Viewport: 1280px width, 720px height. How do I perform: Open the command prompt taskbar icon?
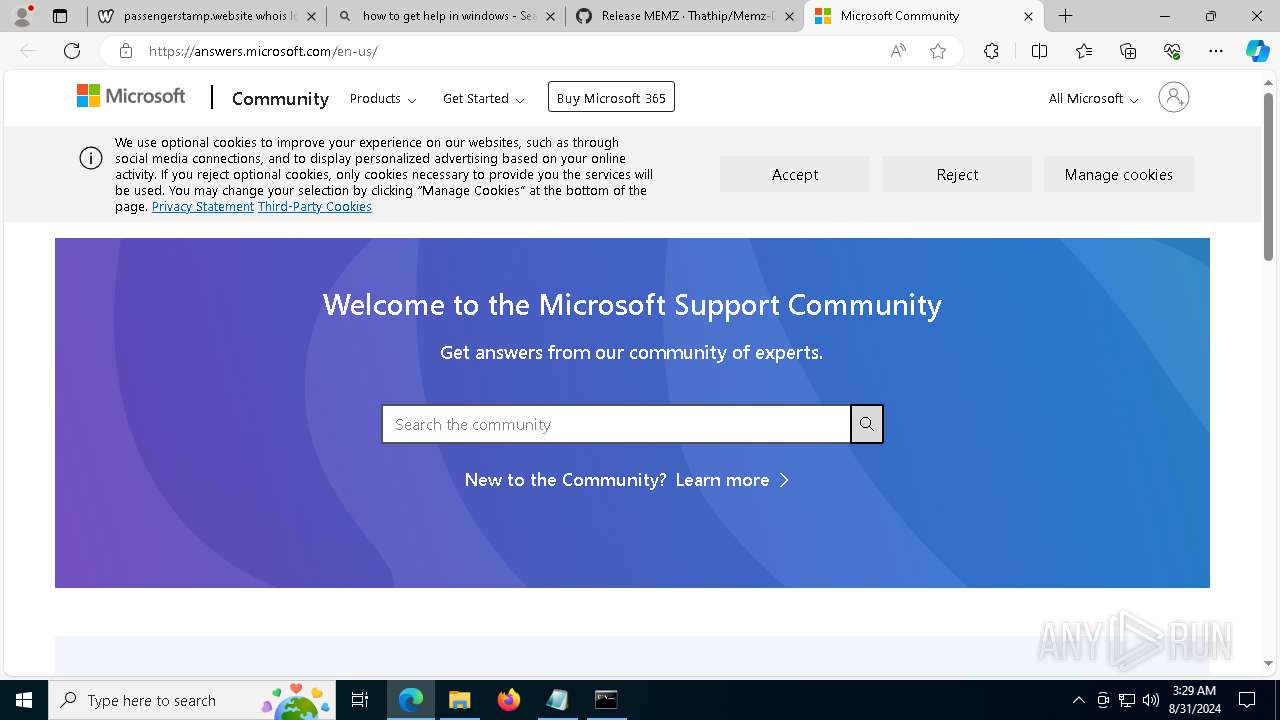(606, 700)
